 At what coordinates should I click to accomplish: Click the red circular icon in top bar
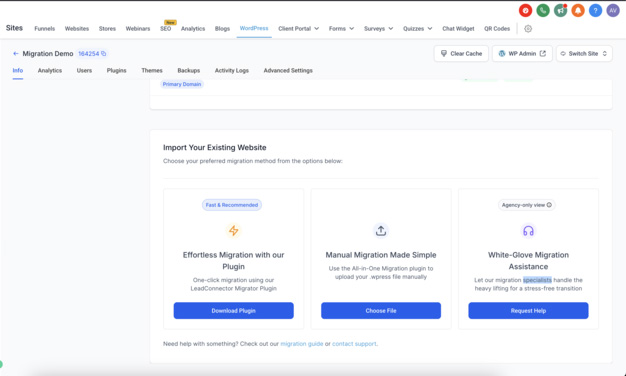point(525,11)
